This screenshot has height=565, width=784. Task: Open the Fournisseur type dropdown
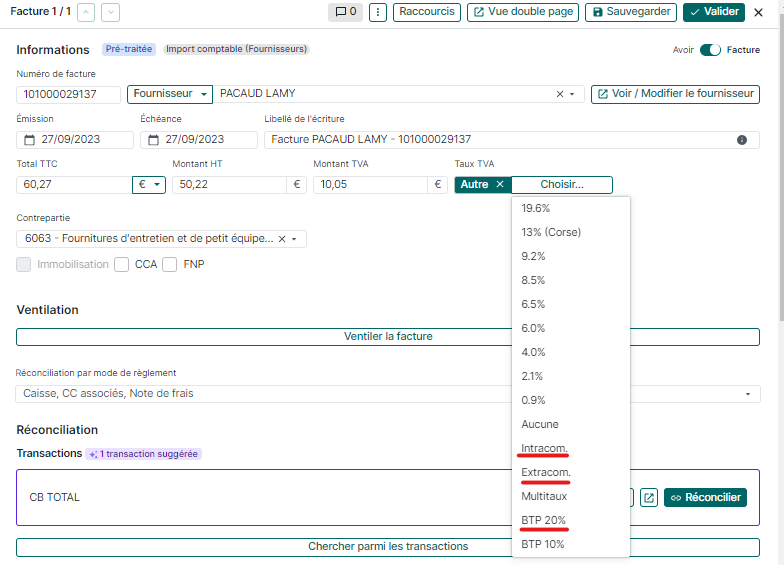tap(170, 94)
